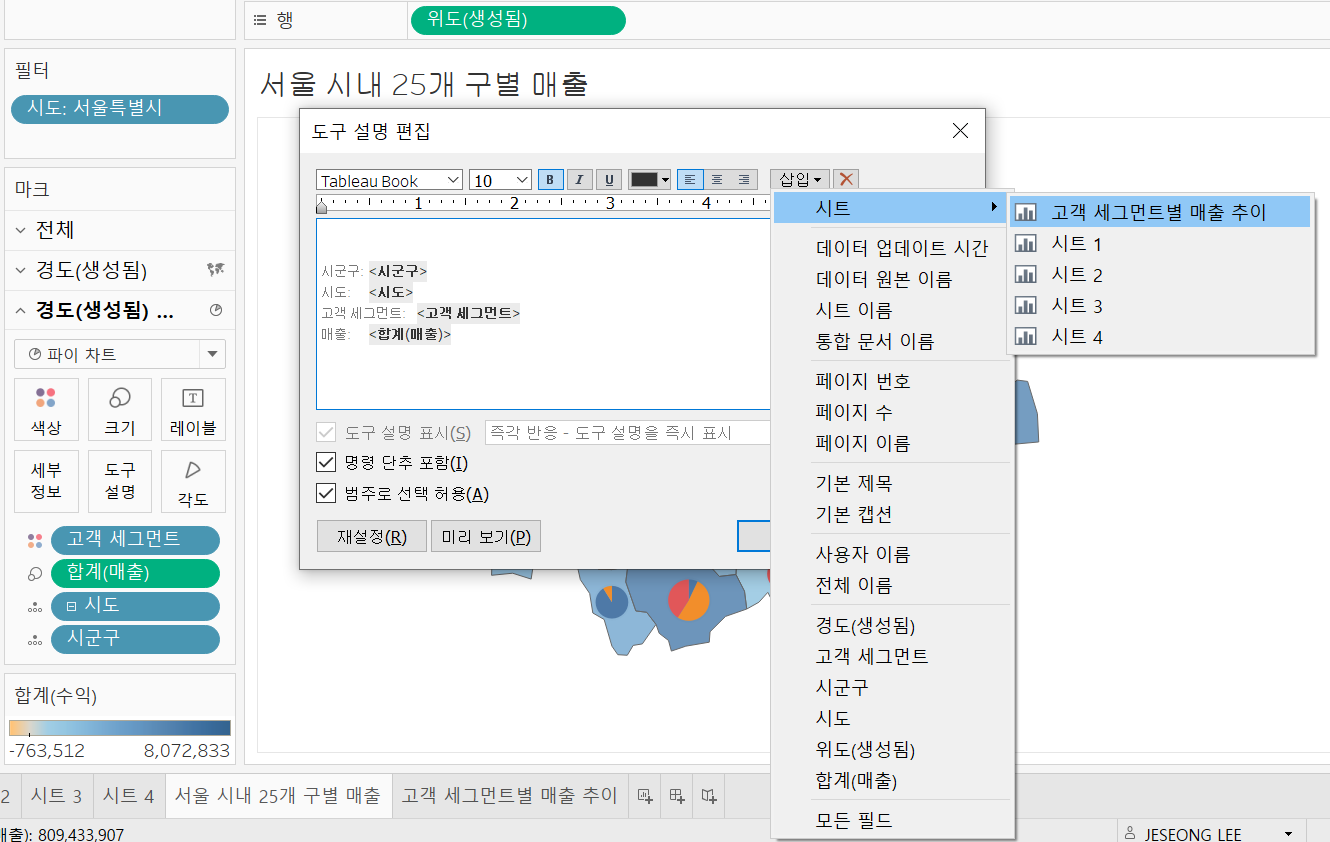This screenshot has width=1330, height=842.
Task: Open the 레이블 mark card
Action: (x=193, y=410)
